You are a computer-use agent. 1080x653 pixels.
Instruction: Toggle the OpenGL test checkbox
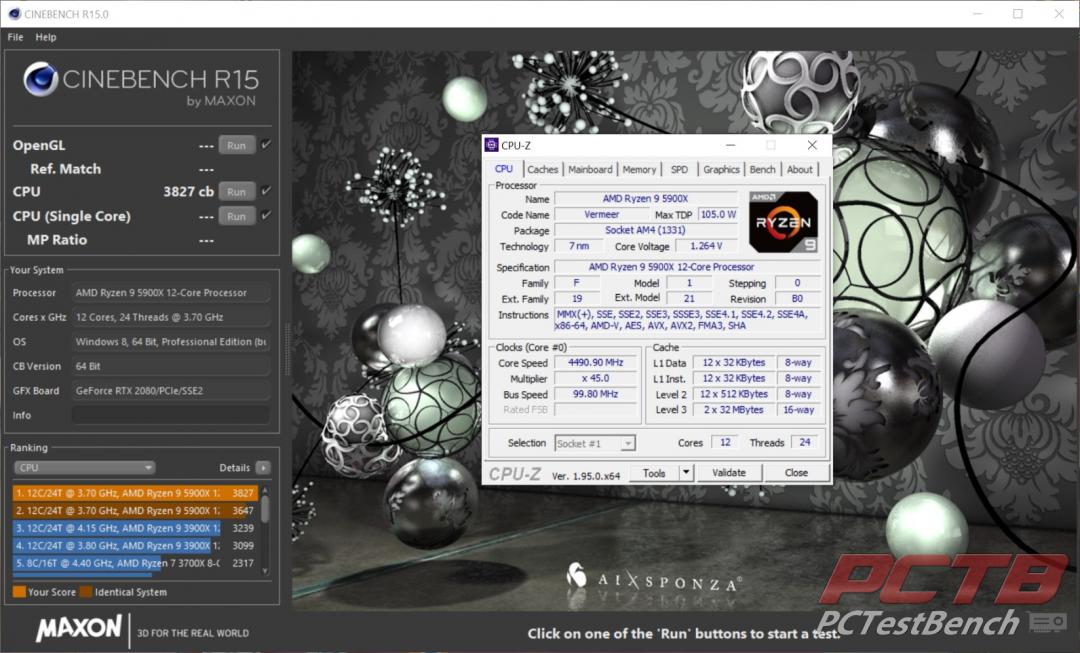pos(266,145)
